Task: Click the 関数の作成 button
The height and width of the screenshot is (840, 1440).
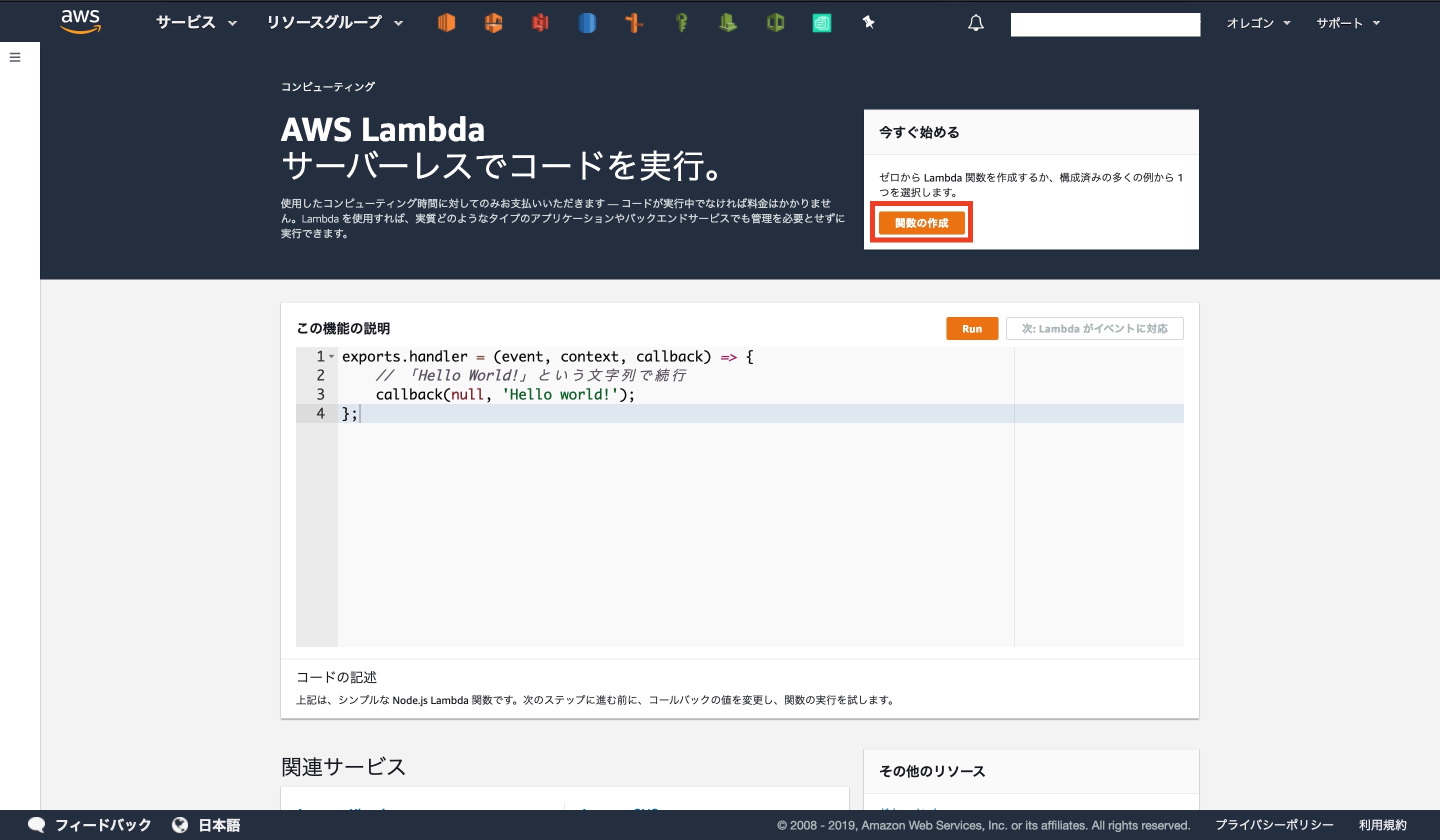Action: click(921, 223)
